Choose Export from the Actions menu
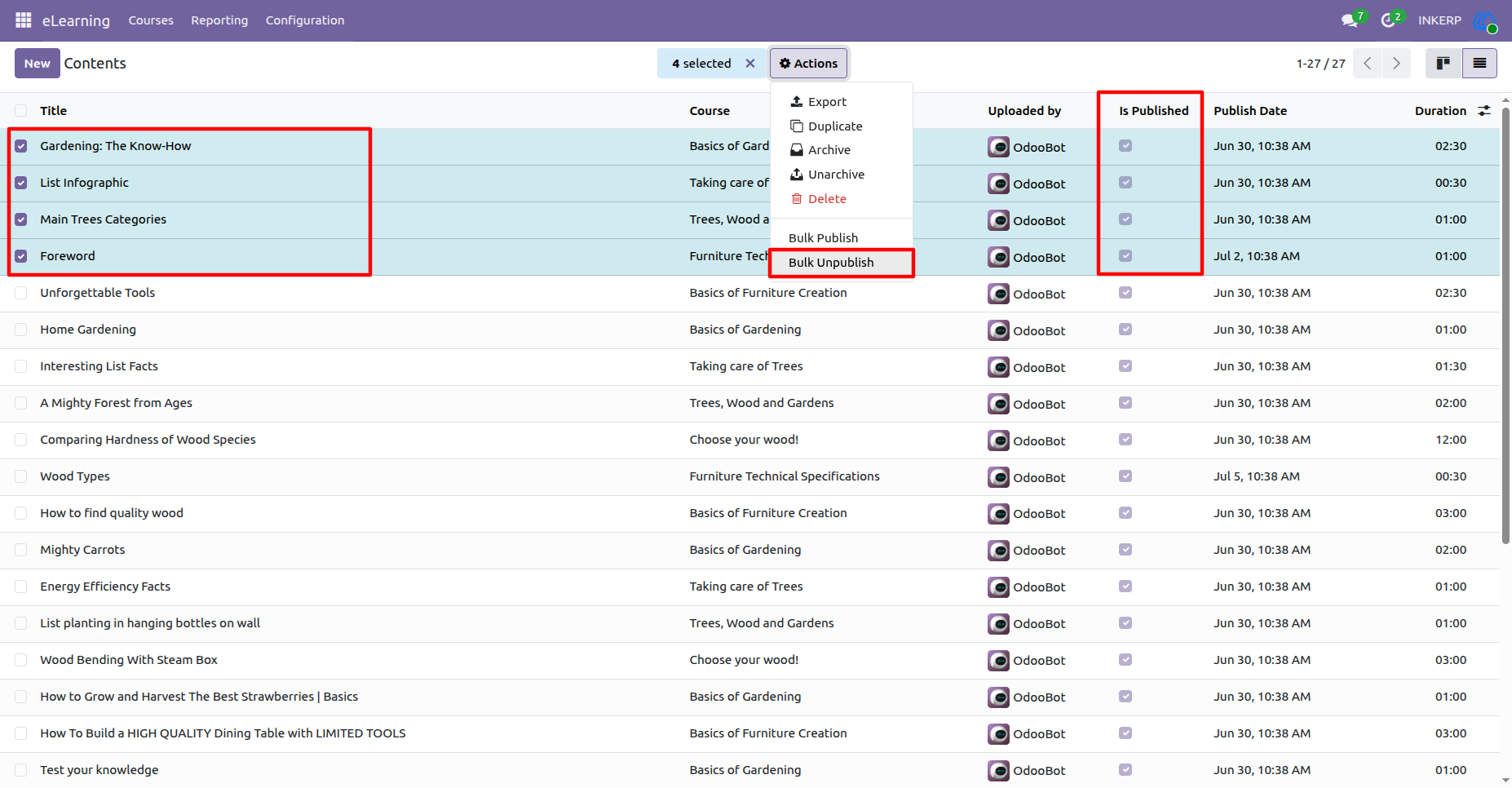This screenshot has width=1512, height=788. pyautogui.click(x=841, y=102)
